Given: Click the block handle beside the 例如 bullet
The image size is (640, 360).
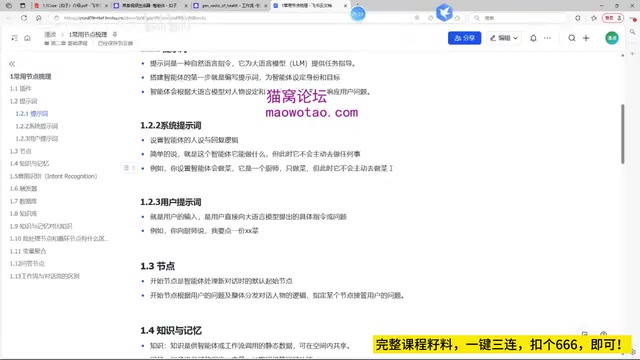Looking at the screenshot, I should point(129,168).
